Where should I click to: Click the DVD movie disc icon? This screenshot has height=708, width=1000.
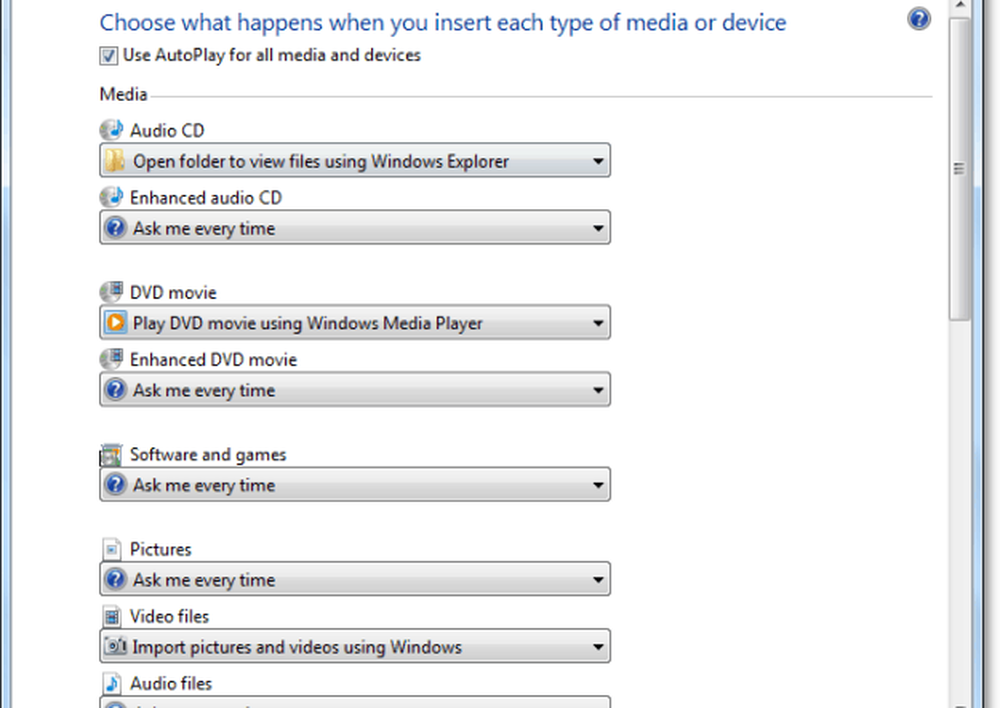111,291
